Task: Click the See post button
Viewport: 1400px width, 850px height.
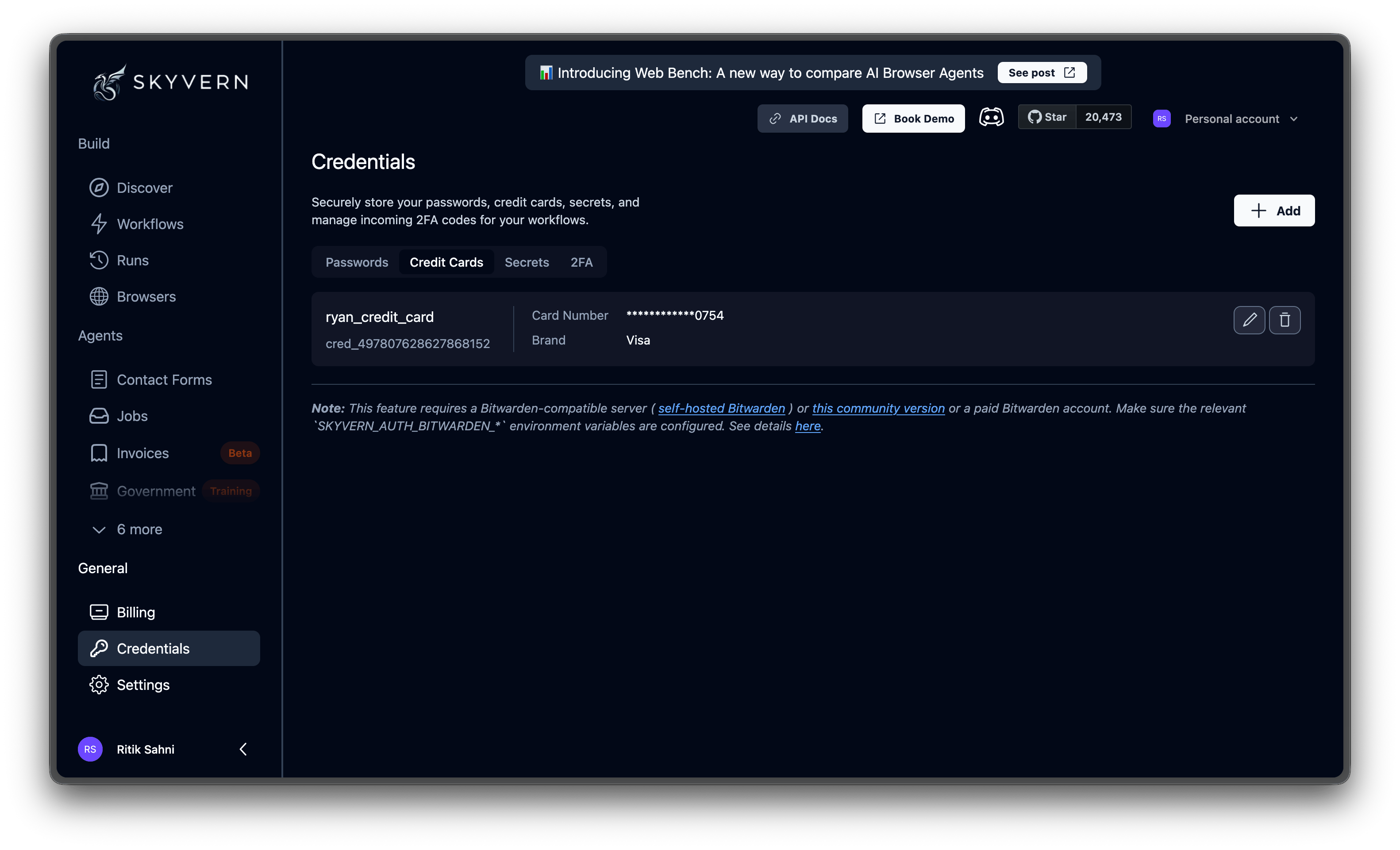Action: pos(1042,73)
